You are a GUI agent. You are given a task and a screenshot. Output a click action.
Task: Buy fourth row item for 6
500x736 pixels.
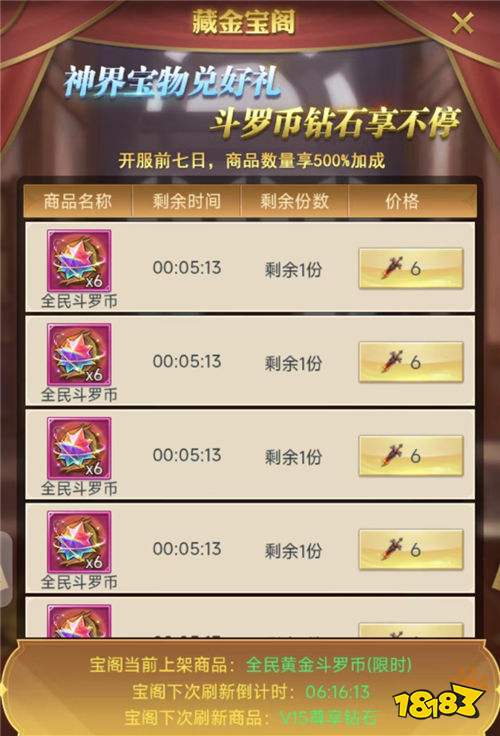coord(411,550)
